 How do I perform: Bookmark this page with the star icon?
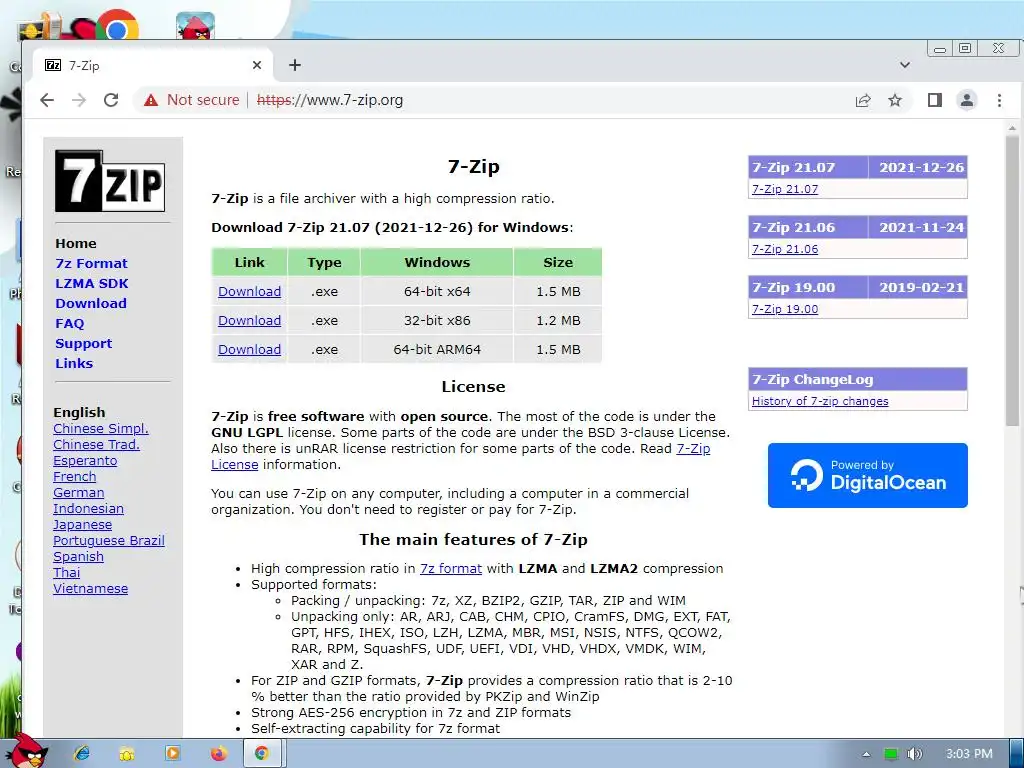tap(895, 100)
